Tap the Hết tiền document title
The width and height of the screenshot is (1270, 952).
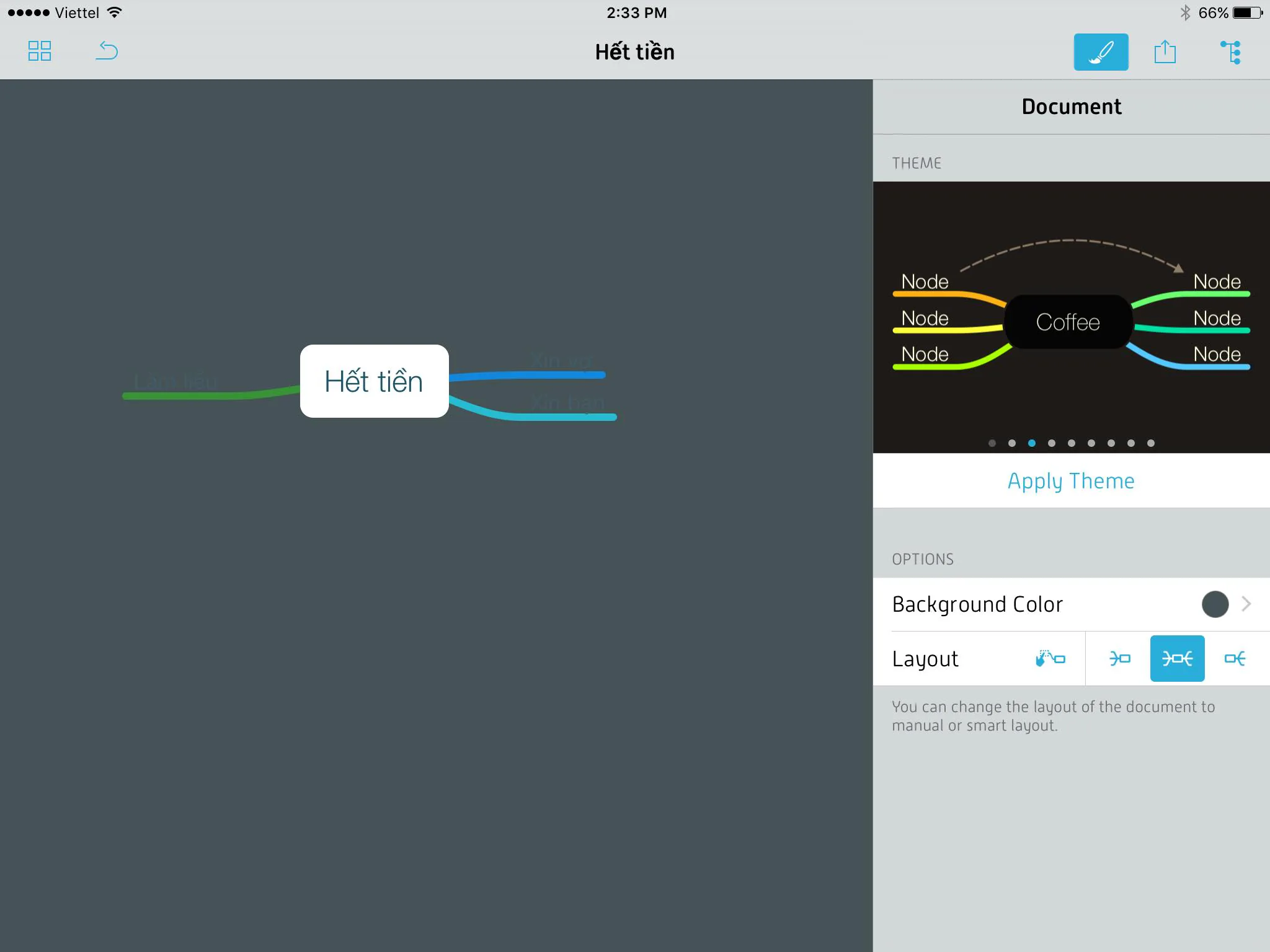(x=635, y=52)
